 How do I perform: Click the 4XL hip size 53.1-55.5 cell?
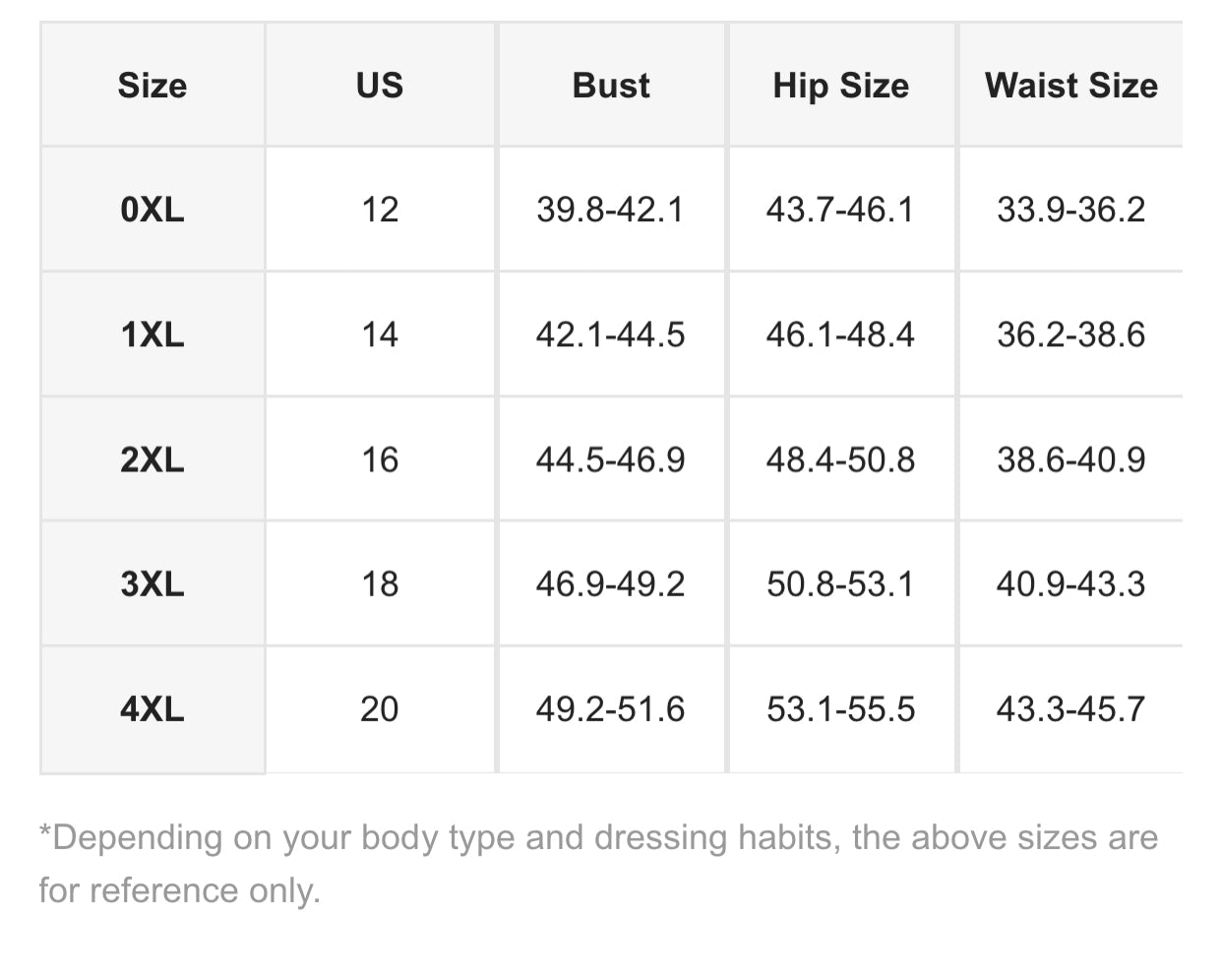pos(840,709)
